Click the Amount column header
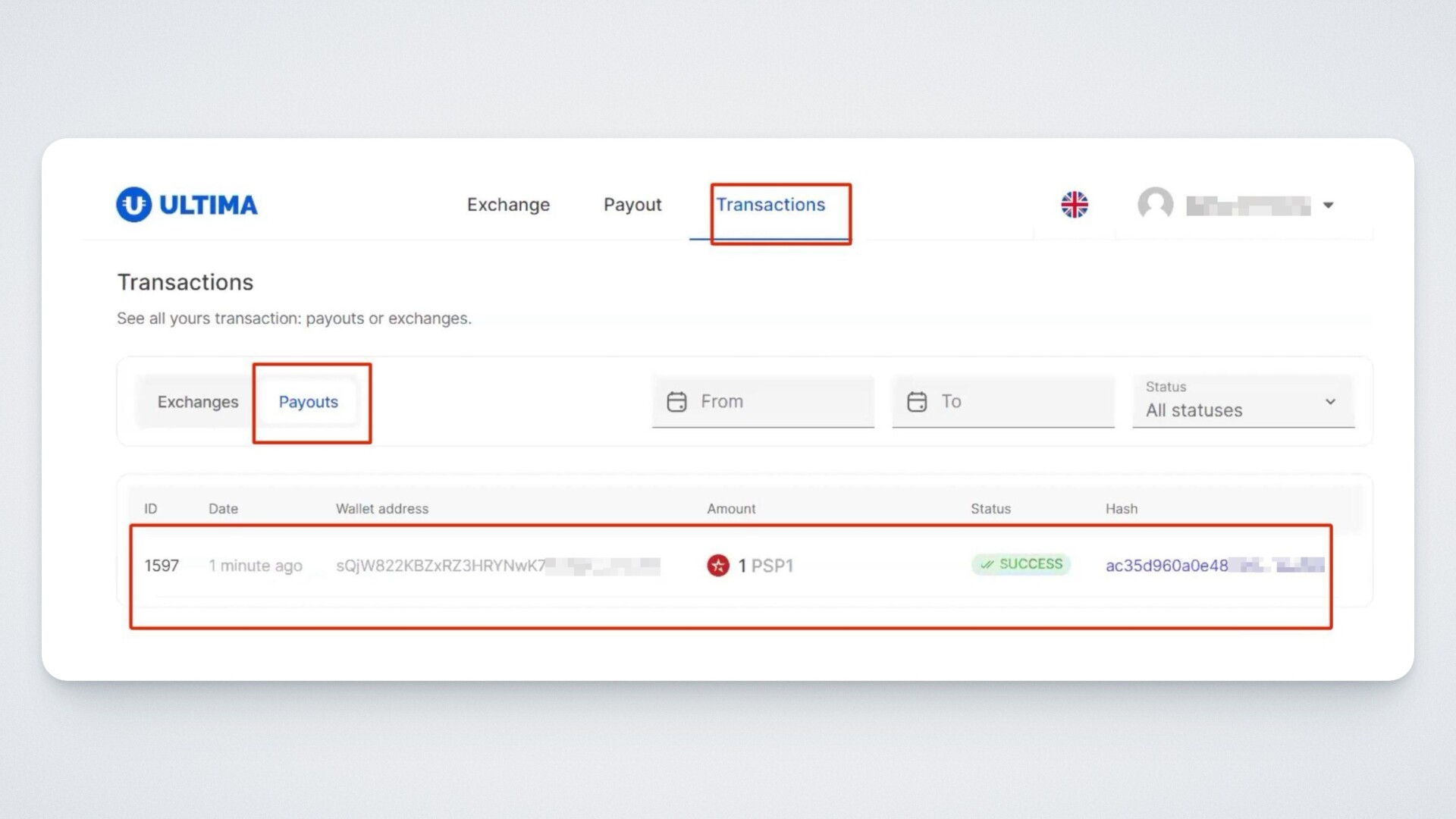 [731, 509]
